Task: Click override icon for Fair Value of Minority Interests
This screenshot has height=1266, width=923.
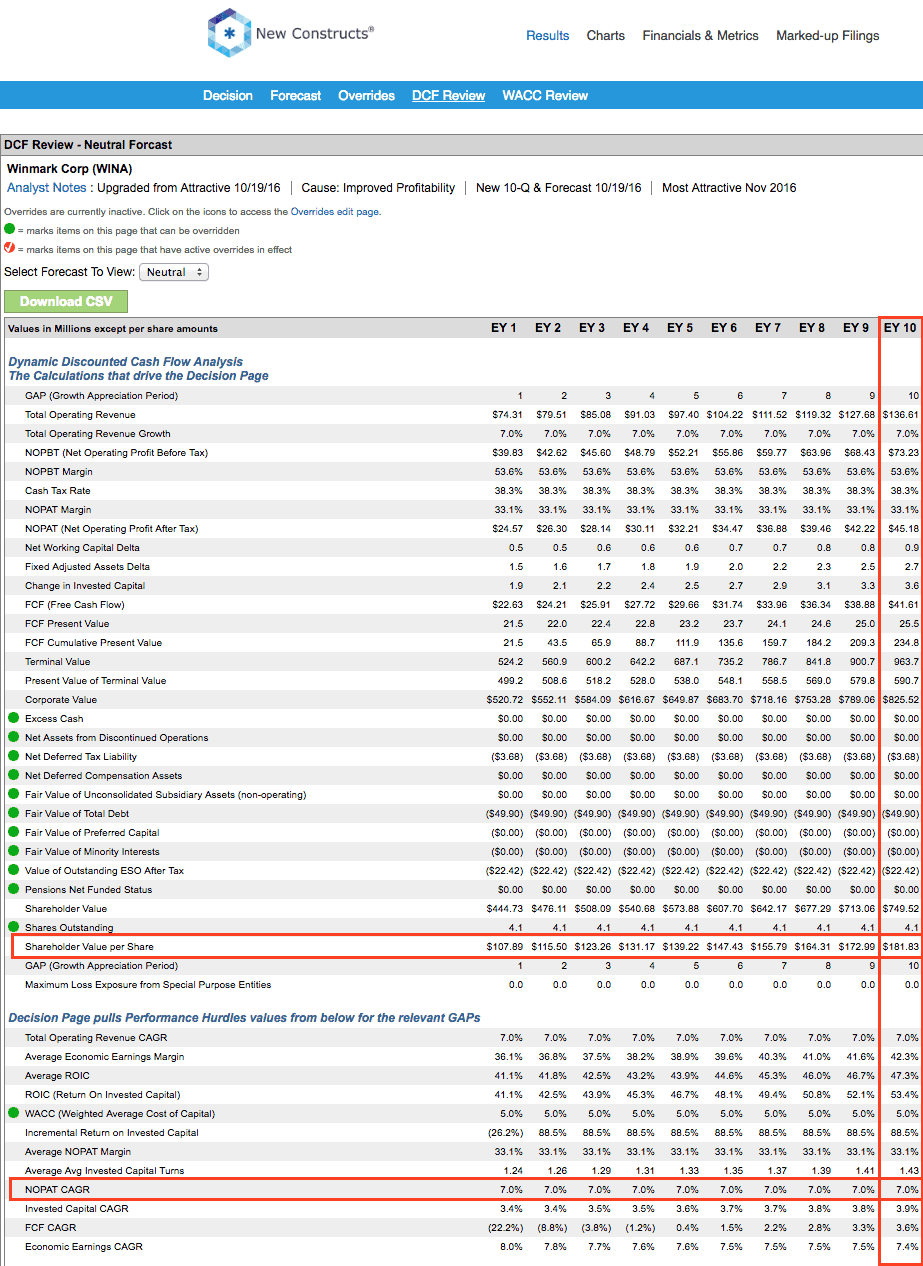Action: (13, 851)
